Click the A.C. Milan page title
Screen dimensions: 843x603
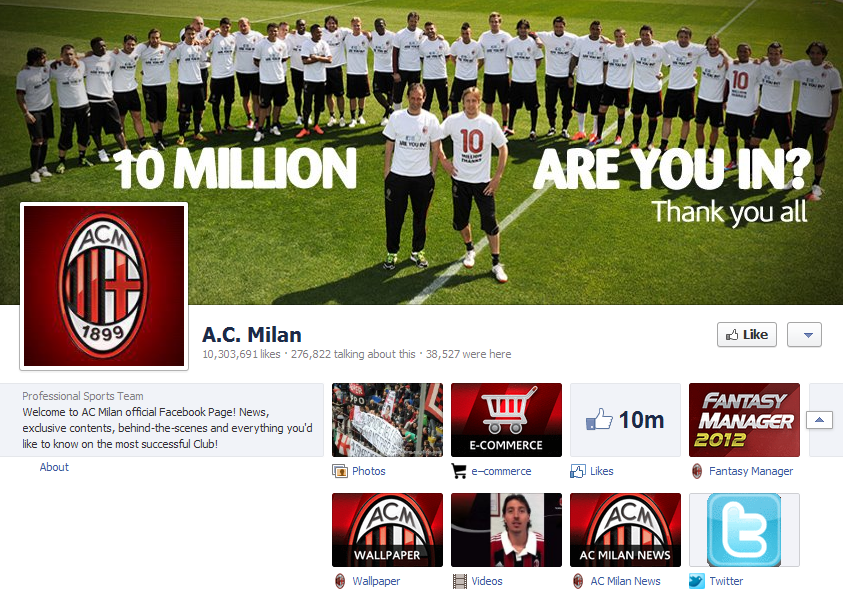[x=252, y=335]
